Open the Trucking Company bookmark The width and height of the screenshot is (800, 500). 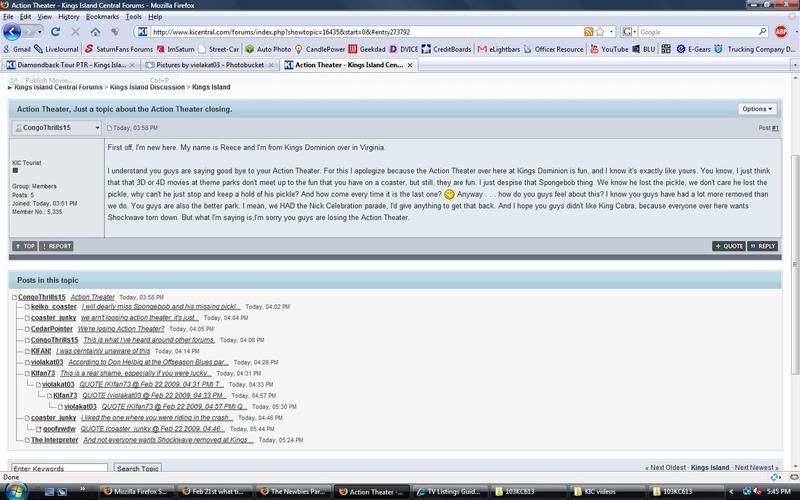click(755, 49)
